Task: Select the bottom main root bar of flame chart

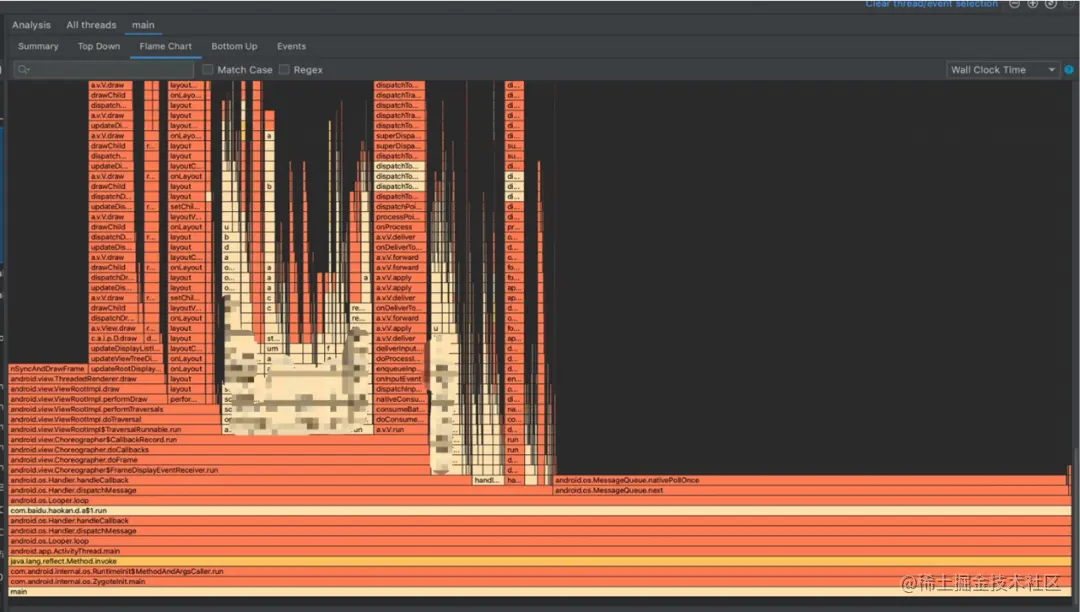Action: [539, 591]
